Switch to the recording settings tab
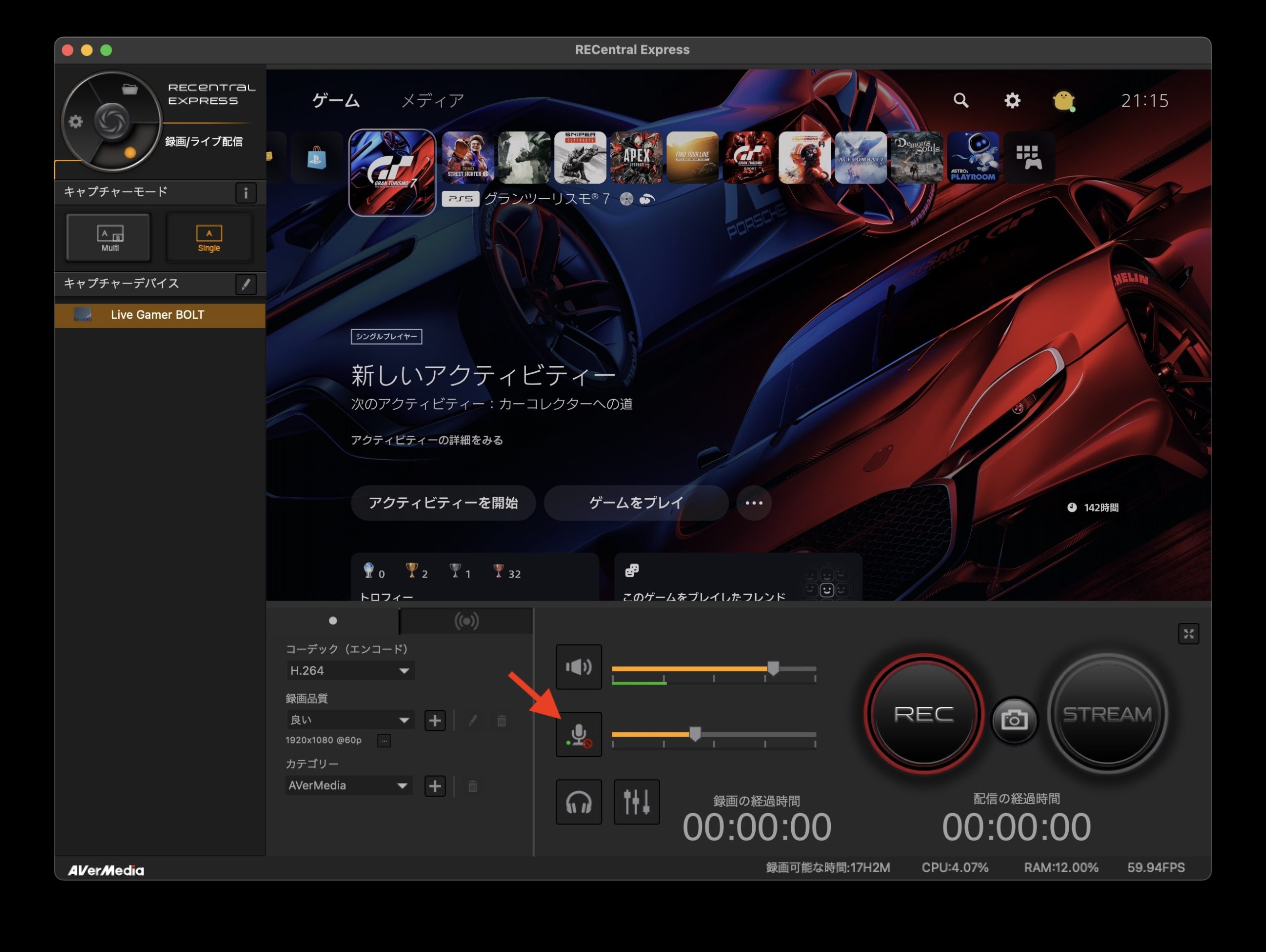 [332, 621]
